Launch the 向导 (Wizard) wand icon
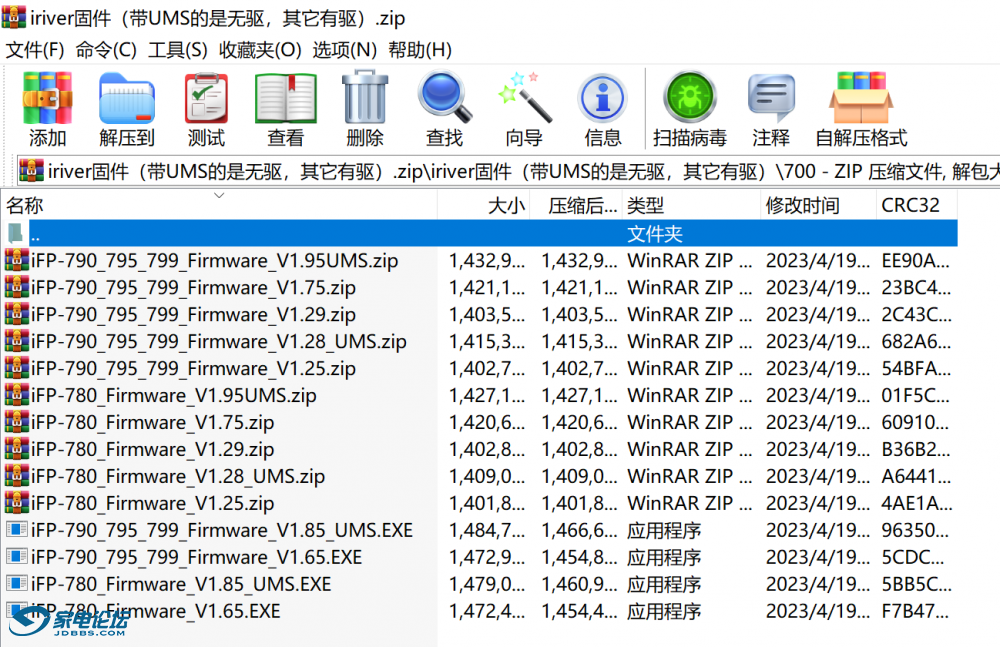1000x647 pixels. 524,97
